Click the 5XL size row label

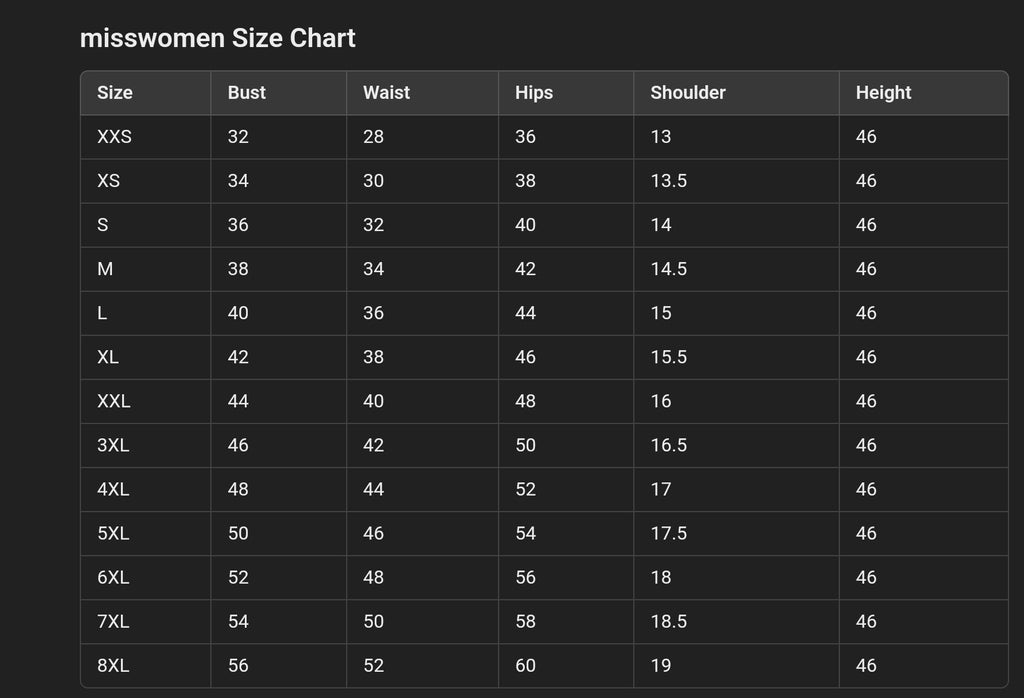[x=113, y=533]
